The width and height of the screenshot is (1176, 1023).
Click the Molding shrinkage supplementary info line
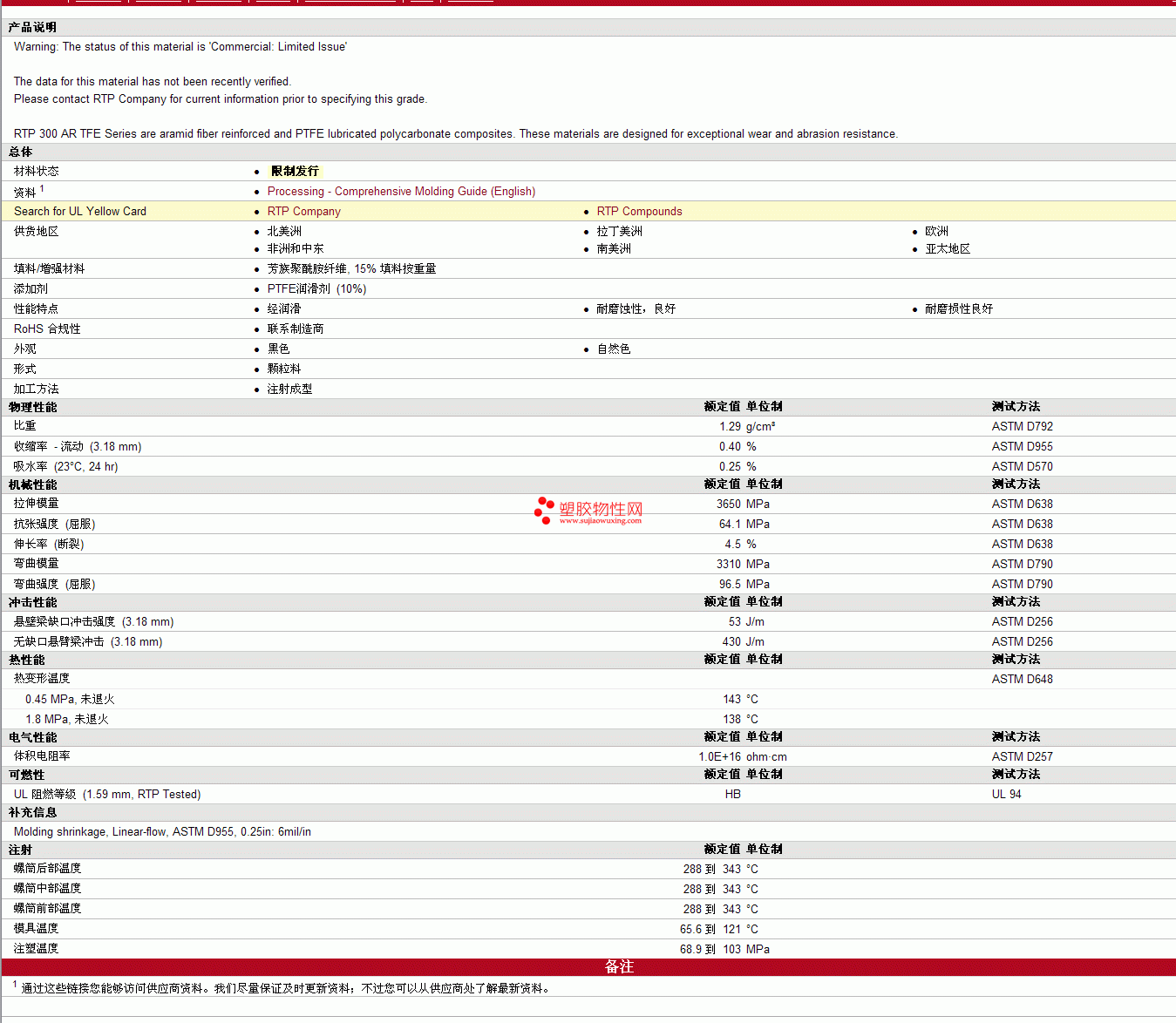click(x=162, y=831)
